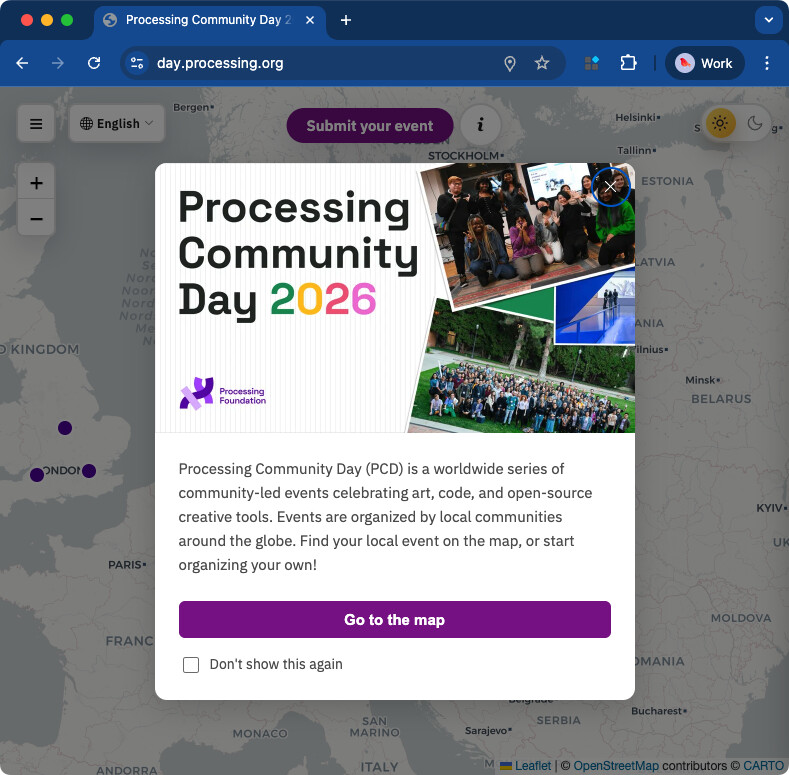789x775 pixels.
Task: Click the Submit your event button
Action: [x=370, y=125]
